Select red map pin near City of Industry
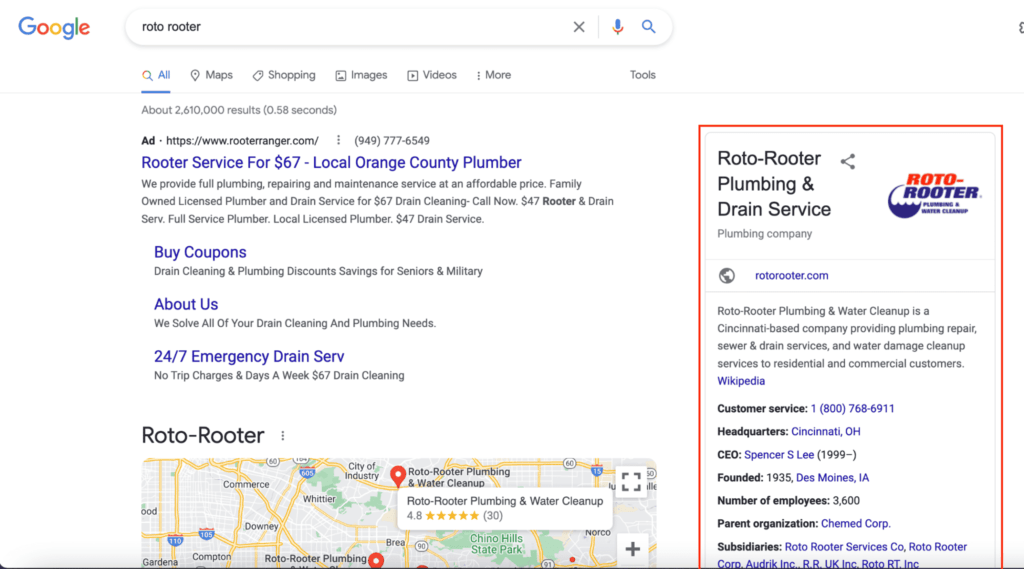The width and height of the screenshot is (1024, 569). tap(398, 477)
